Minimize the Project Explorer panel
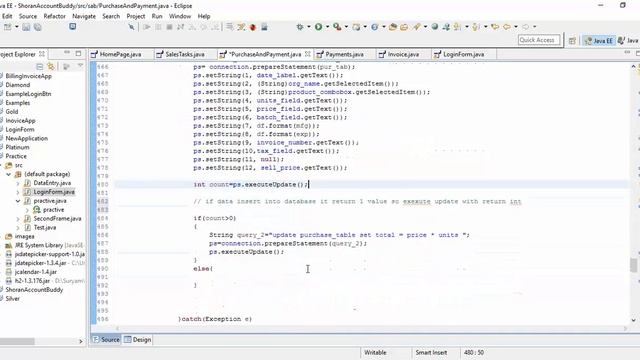 (x=67, y=53)
